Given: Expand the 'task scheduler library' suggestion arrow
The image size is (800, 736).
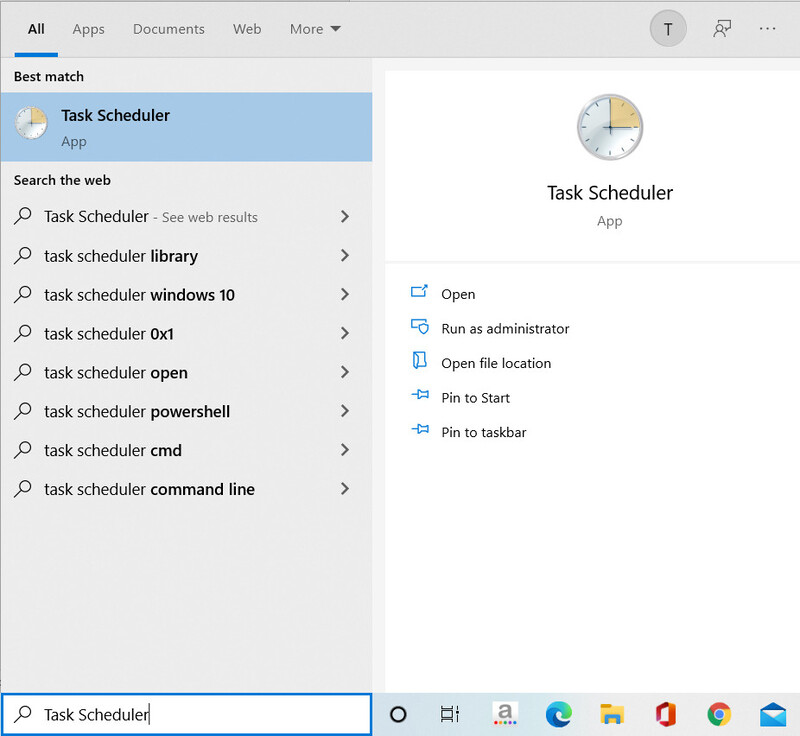Looking at the screenshot, I should (345, 256).
